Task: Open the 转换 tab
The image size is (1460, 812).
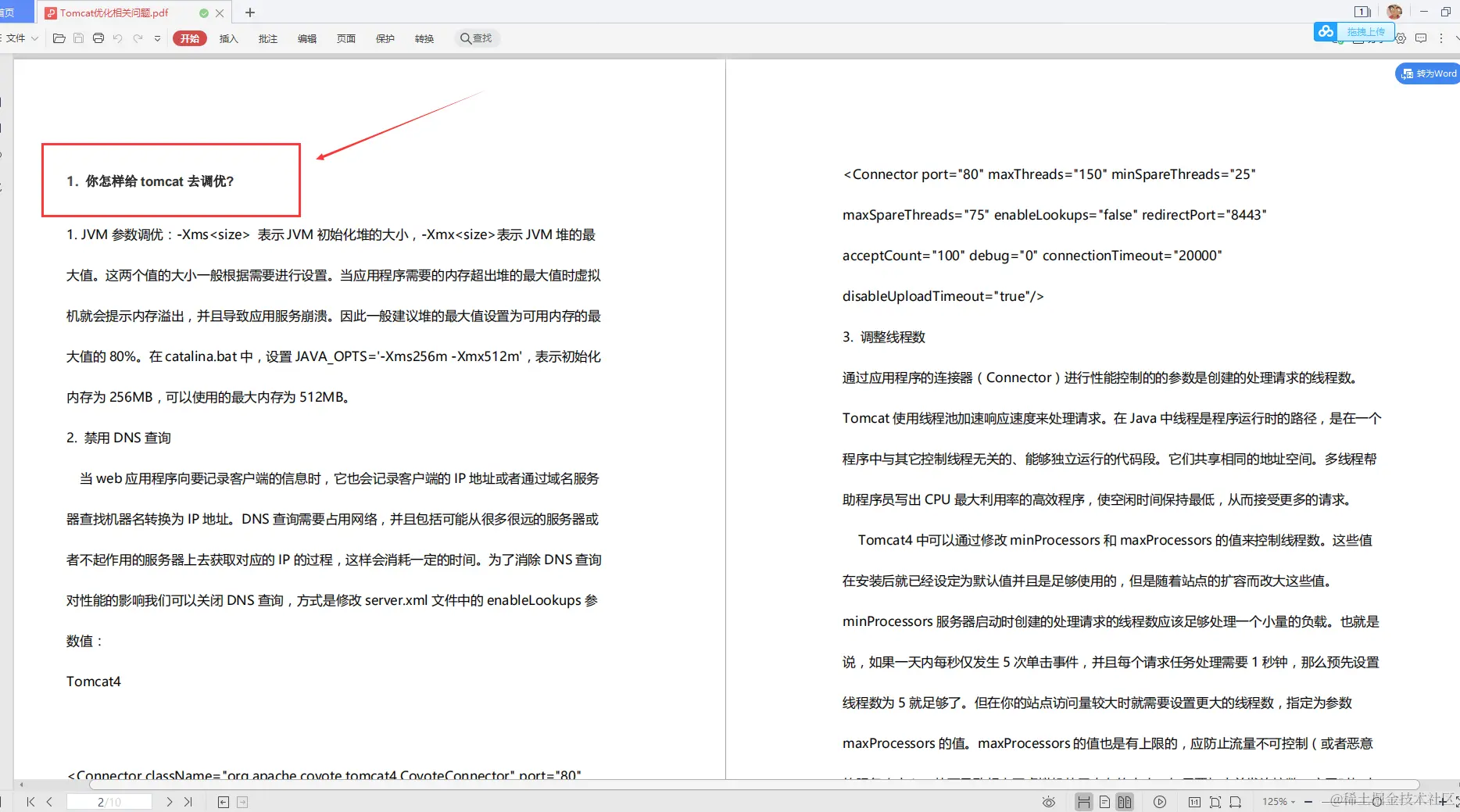Action: 424,38
